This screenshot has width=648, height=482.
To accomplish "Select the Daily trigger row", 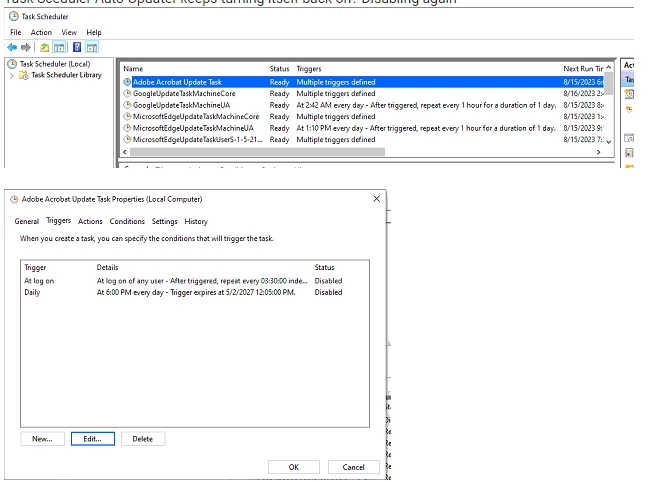I will click(x=195, y=292).
